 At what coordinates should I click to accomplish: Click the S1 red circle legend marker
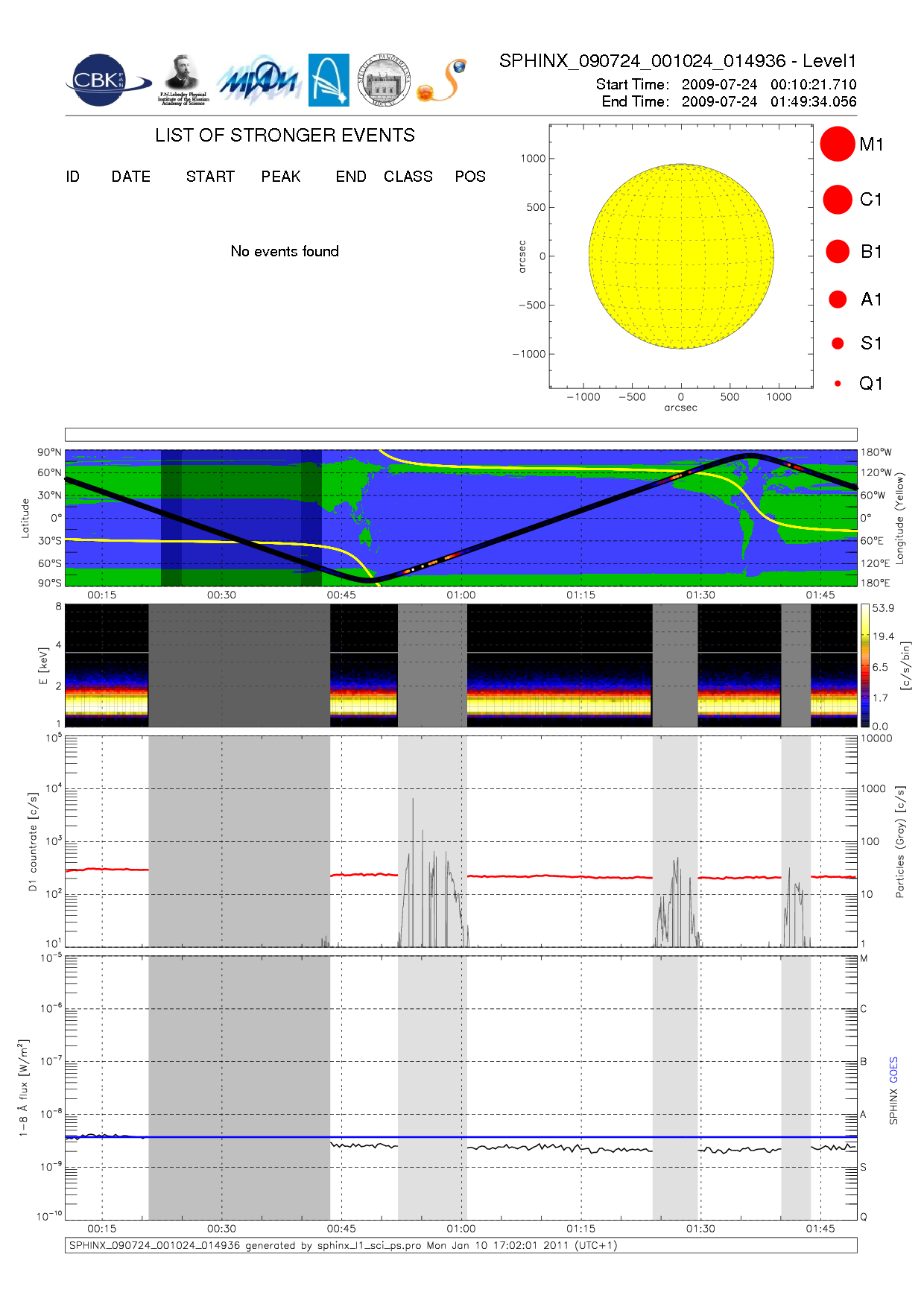pyautogui.click(x=838, y=344)
